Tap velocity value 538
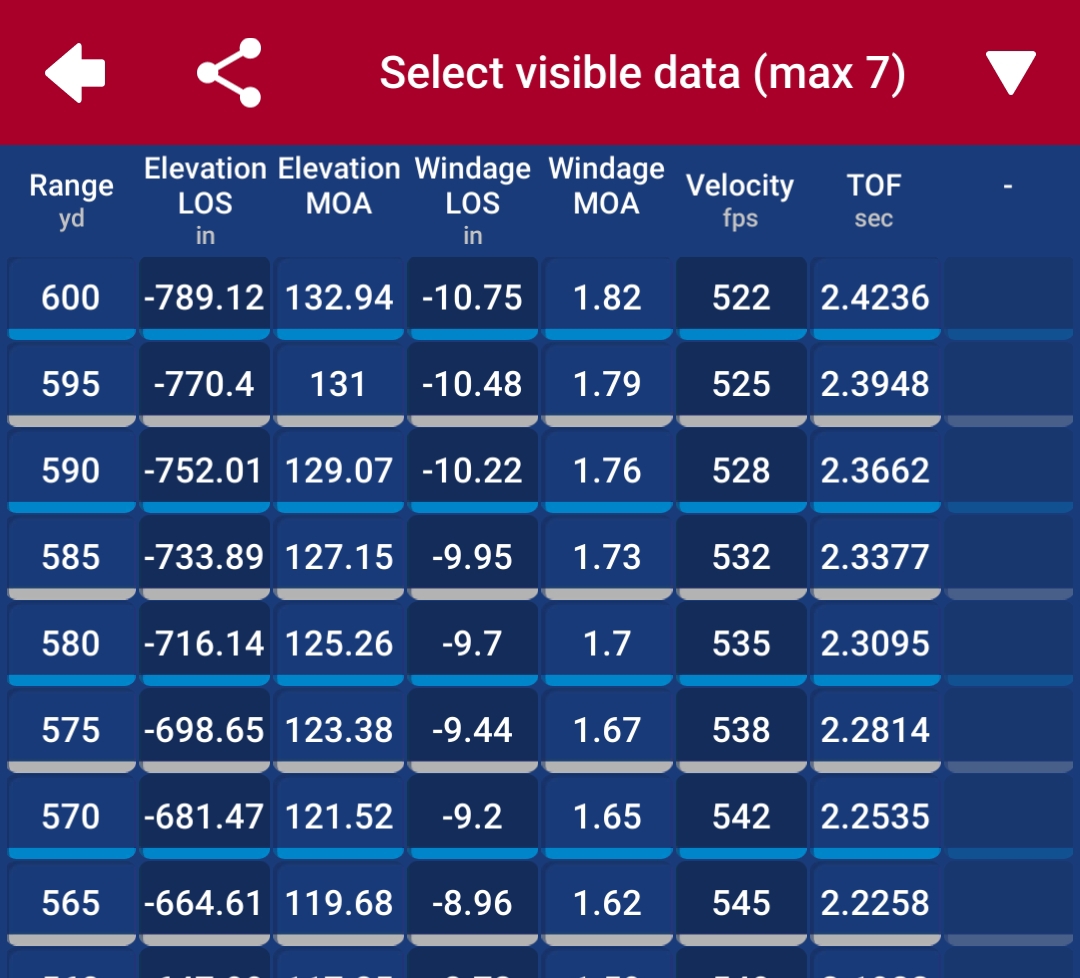Viewport: 1080px width, 978px height. pos(740,730)
